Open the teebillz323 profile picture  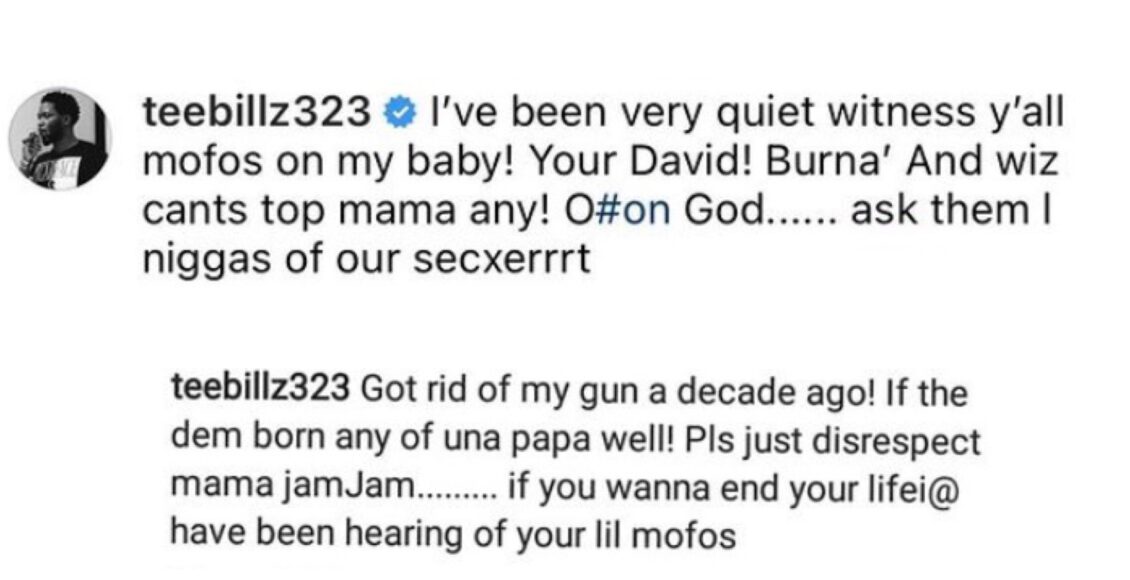pyautogui.click(x=60, y=138)
